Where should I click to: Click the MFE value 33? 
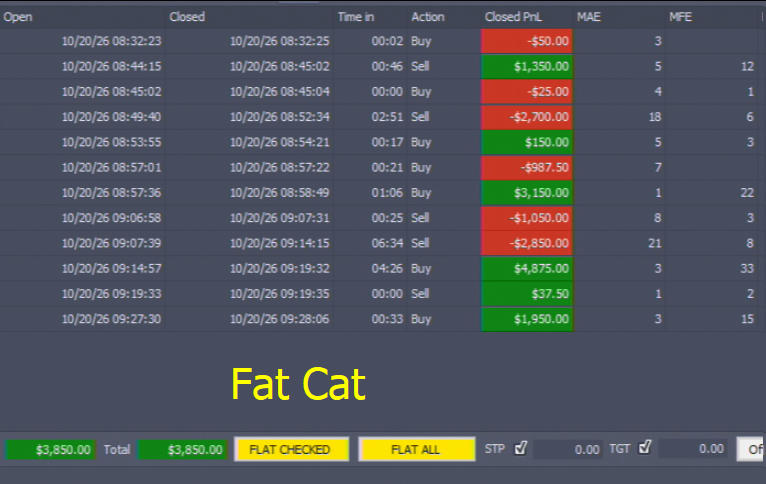747,269
